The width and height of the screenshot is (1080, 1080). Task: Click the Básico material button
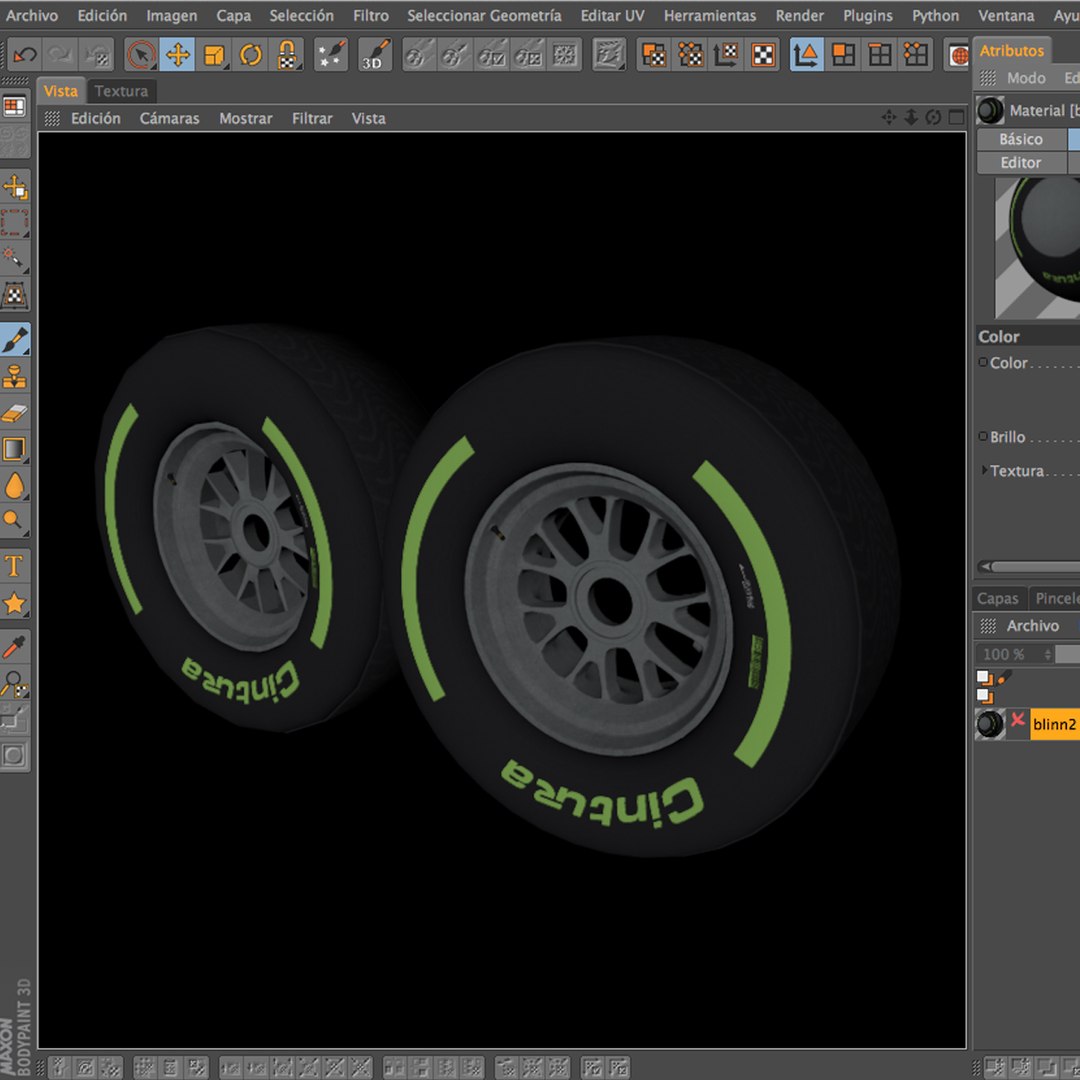coord(1021,139)
